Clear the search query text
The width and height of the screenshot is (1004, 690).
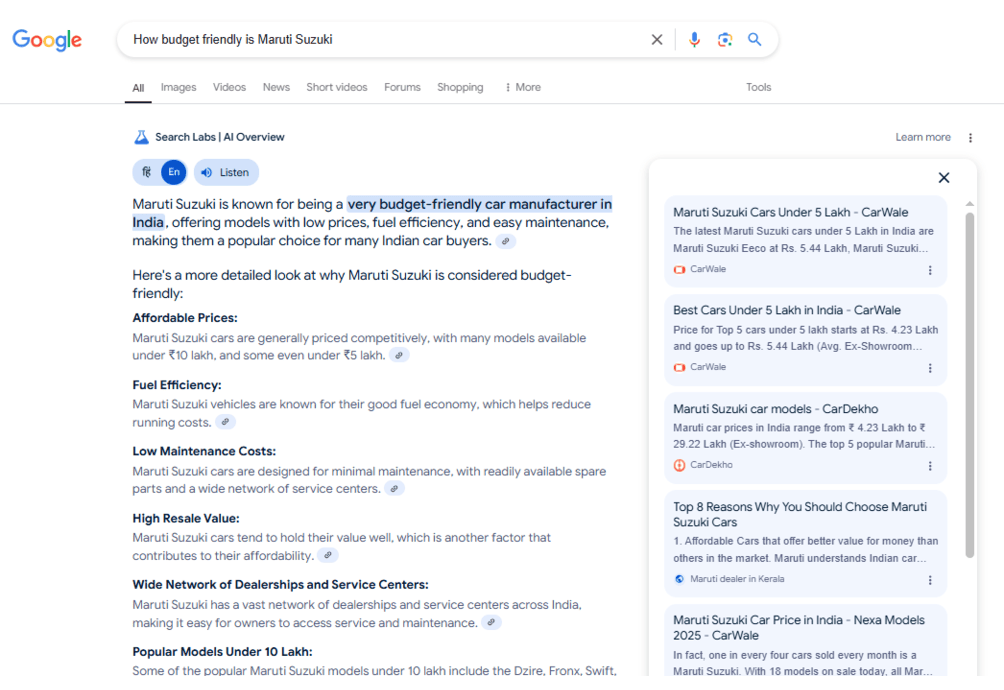[657, 40]
